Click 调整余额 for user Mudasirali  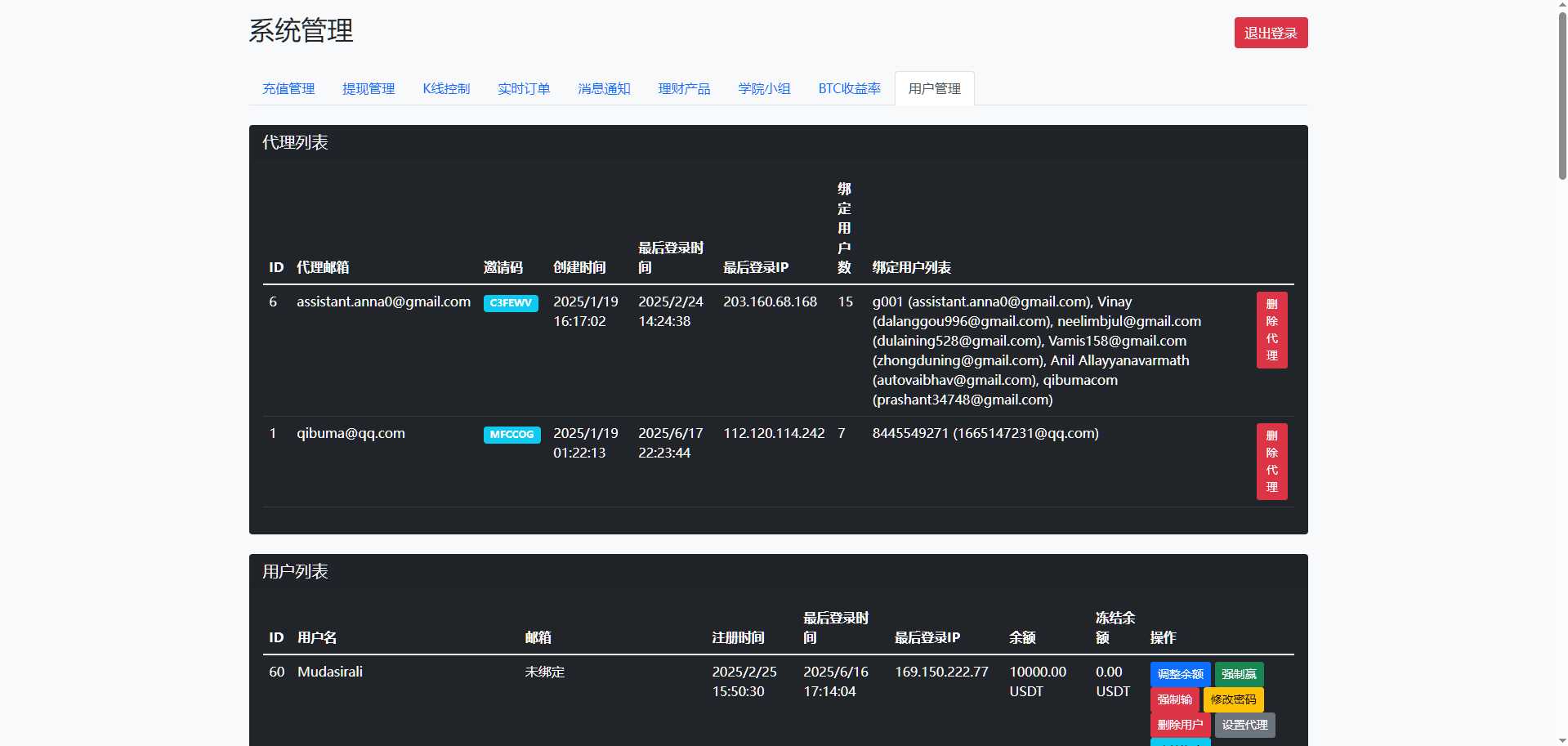point(1180,674)
